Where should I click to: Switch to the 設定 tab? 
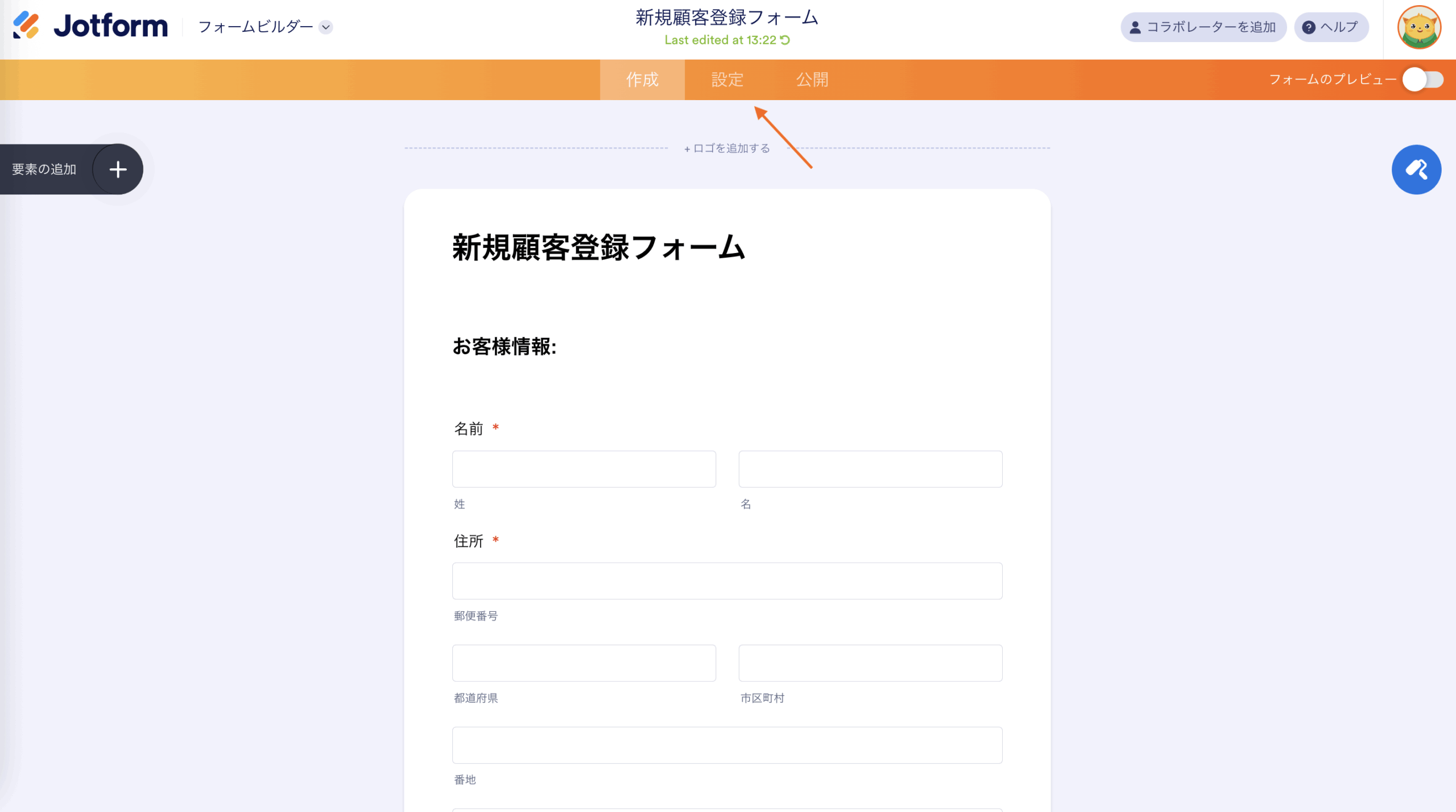click(x=727, y=80)
